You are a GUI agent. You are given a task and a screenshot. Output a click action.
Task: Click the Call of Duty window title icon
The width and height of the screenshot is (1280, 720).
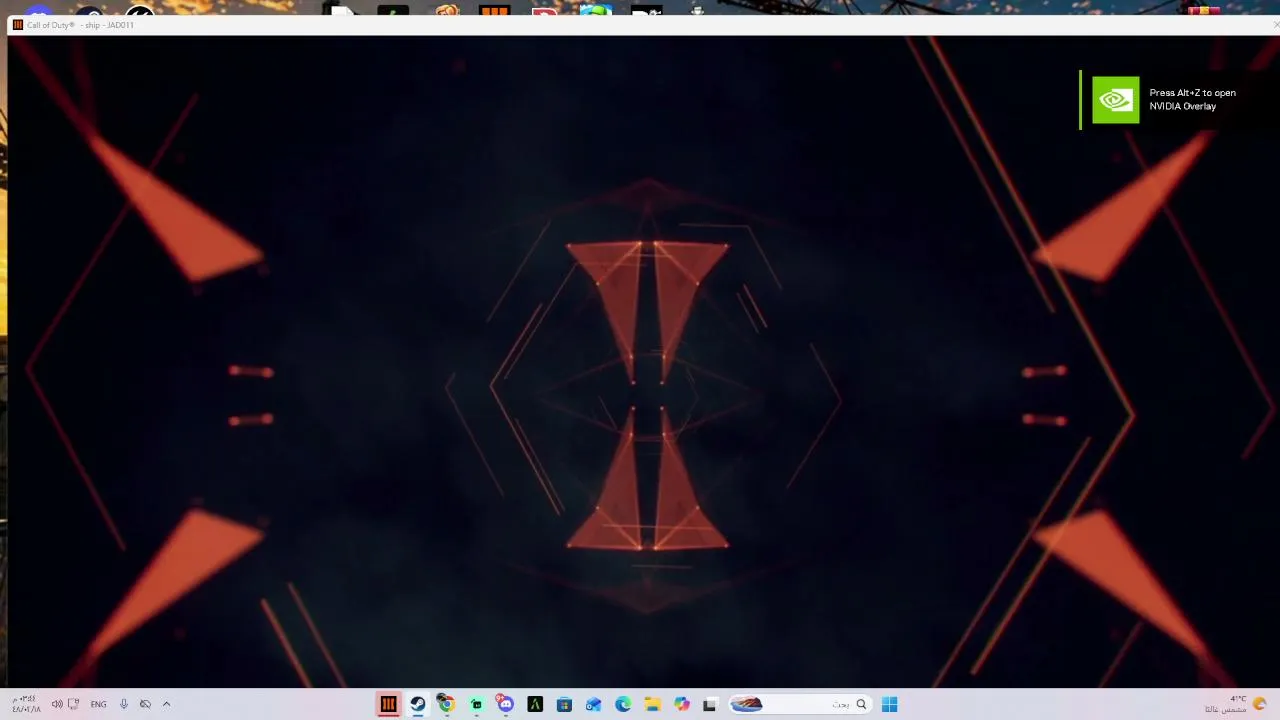click(x=17, y=25)
